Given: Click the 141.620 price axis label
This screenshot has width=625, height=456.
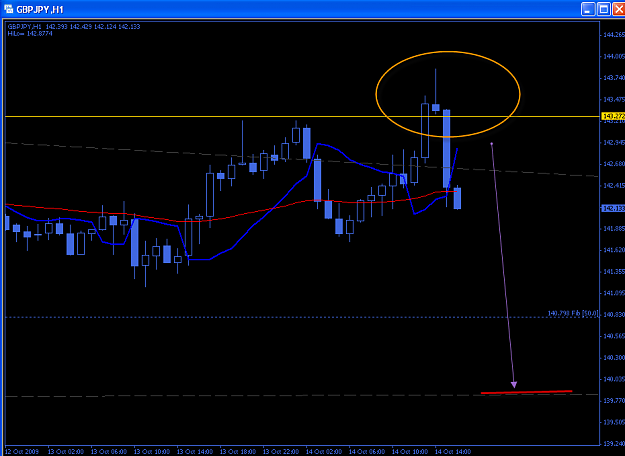Looking at the screenshot, I should click(614, 250).
